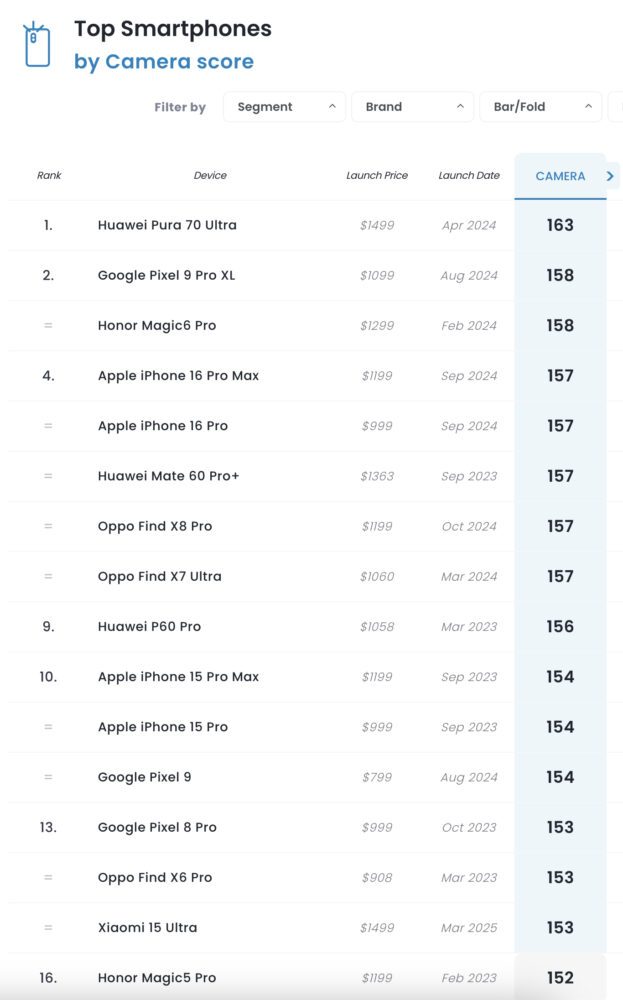Expand the Brand filter dropdown
The height and width of the screenshot is (1000, 623).
pos(412,107)
